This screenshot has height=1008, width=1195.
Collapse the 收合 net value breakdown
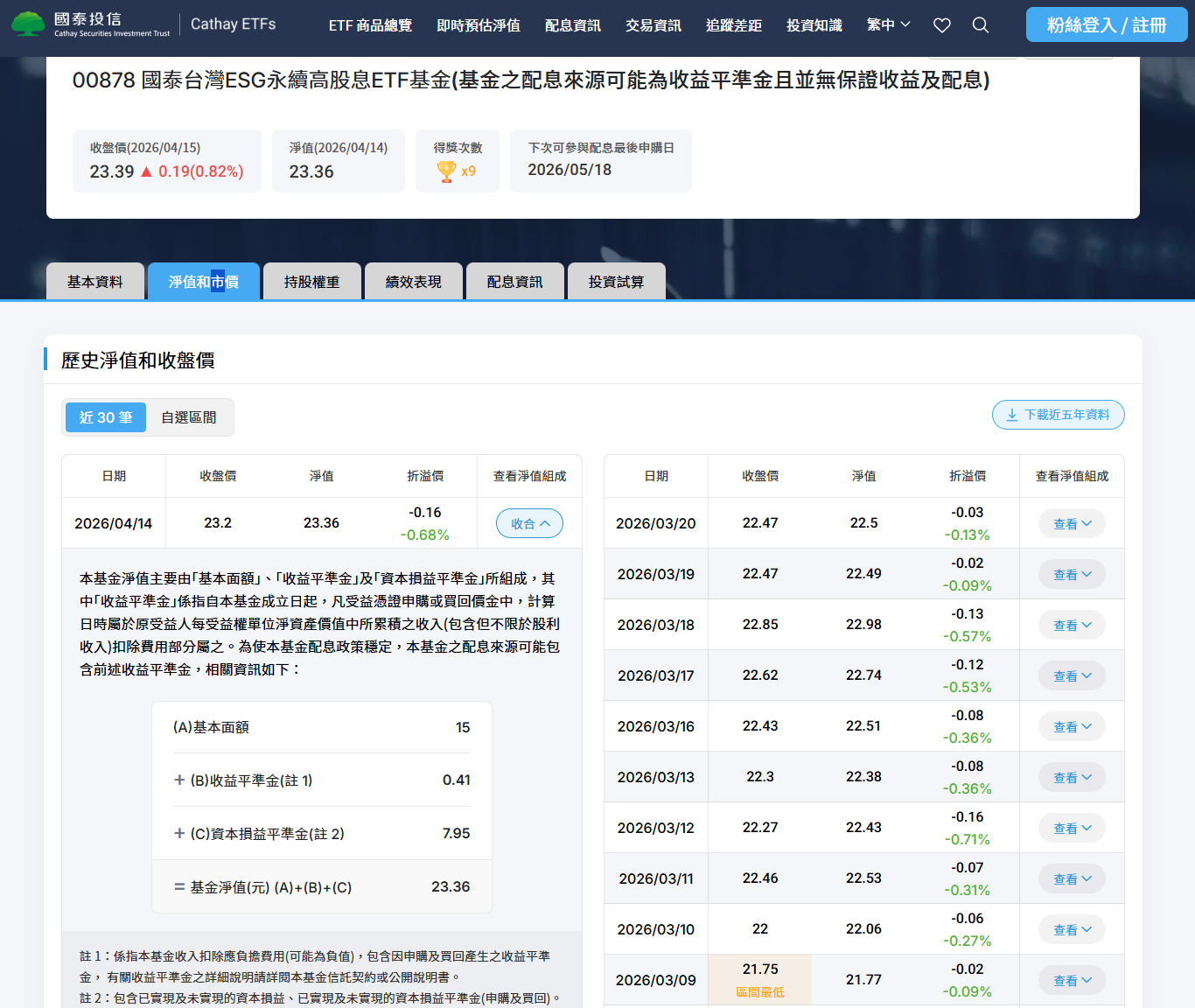point(529,522)
